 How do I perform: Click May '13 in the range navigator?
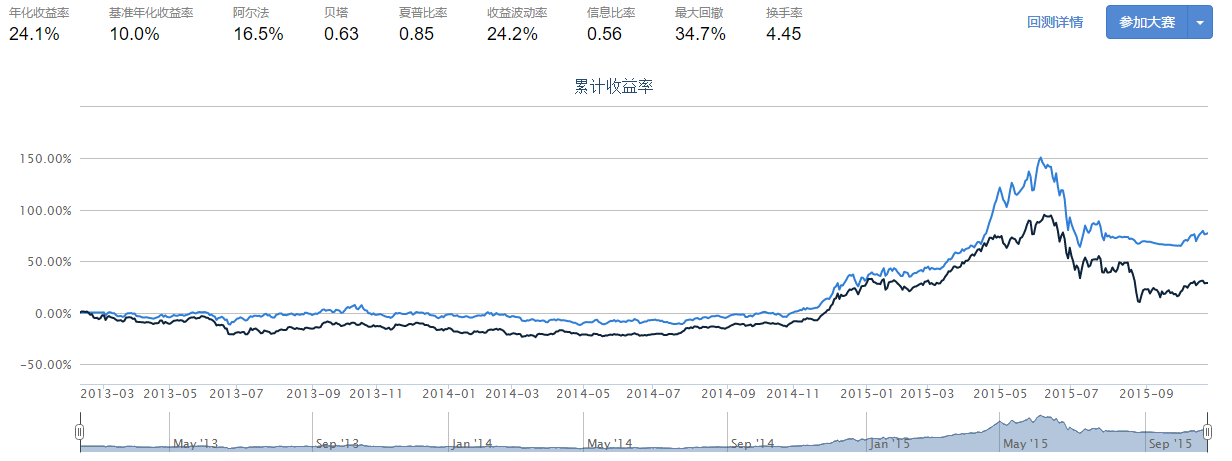coord(196,443)
